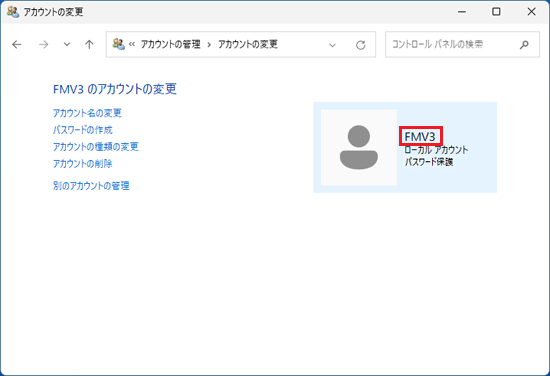
Task: Click the パスワード保護 label
Action: click(x=429, y=162)
